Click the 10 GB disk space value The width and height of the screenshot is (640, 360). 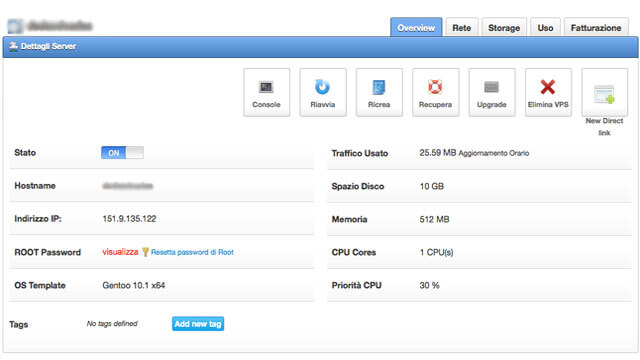point(431,186)
